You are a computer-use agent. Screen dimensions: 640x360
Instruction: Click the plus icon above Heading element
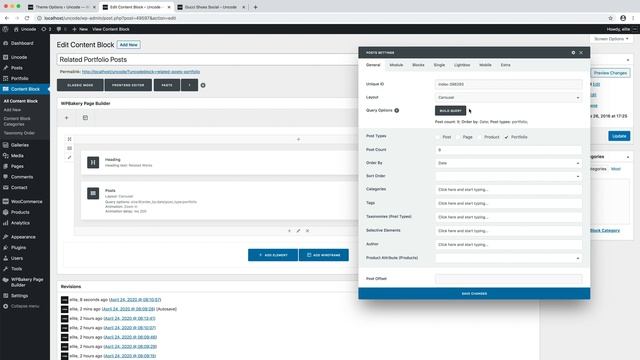pyautogui.click(x=298, y=139)
